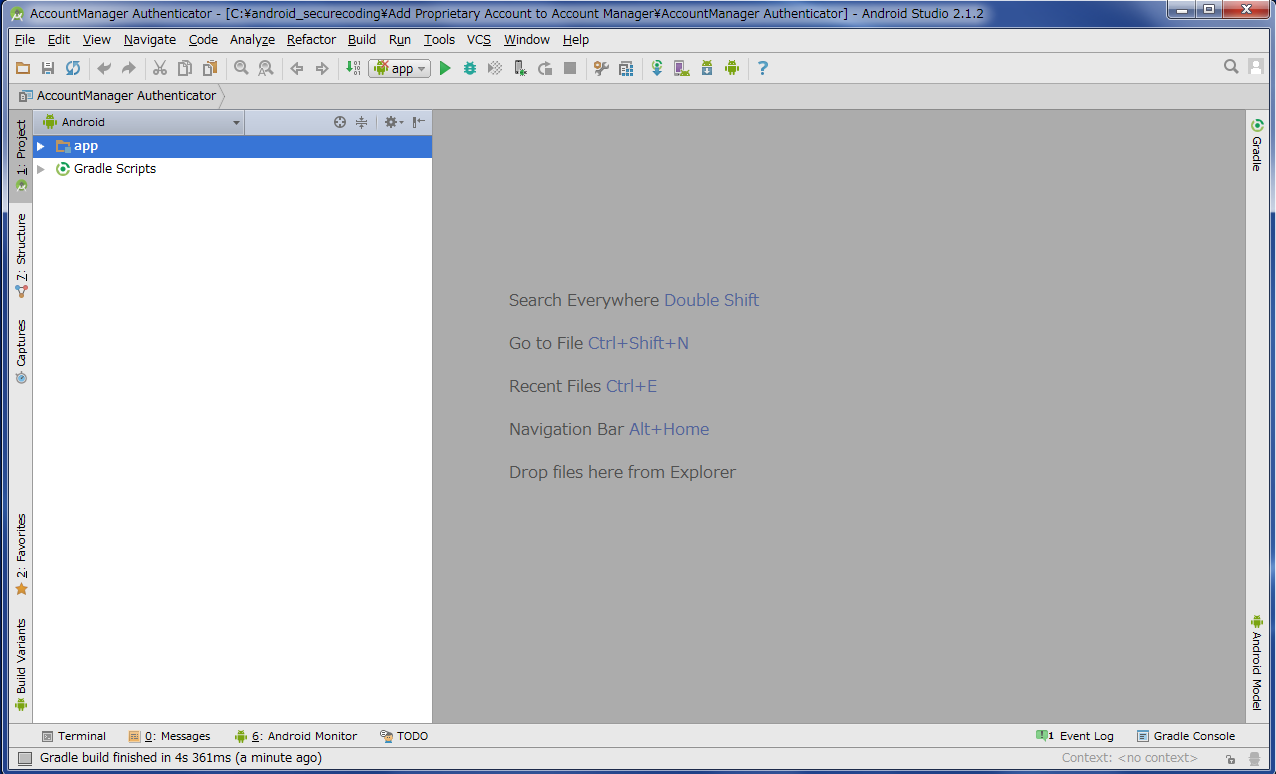The height and width of the screenshot is (774, 1276).
Task: Open the VCS menu
Action: click(x=479, y=40)
